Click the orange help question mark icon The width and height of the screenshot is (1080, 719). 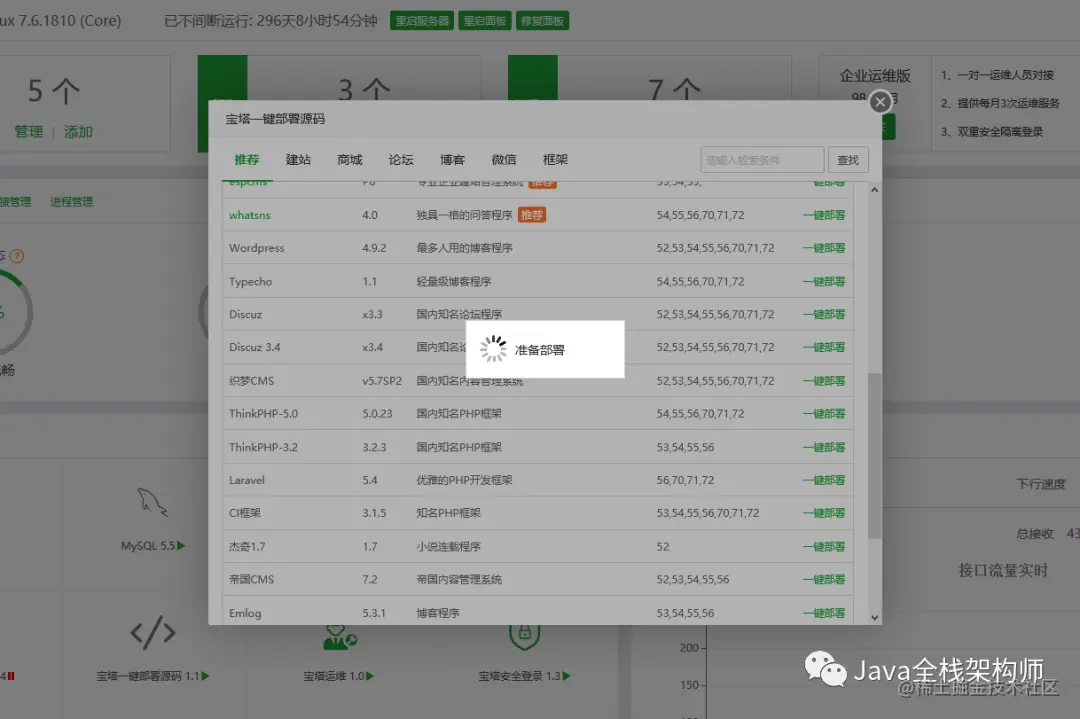(x=17, y=256)
